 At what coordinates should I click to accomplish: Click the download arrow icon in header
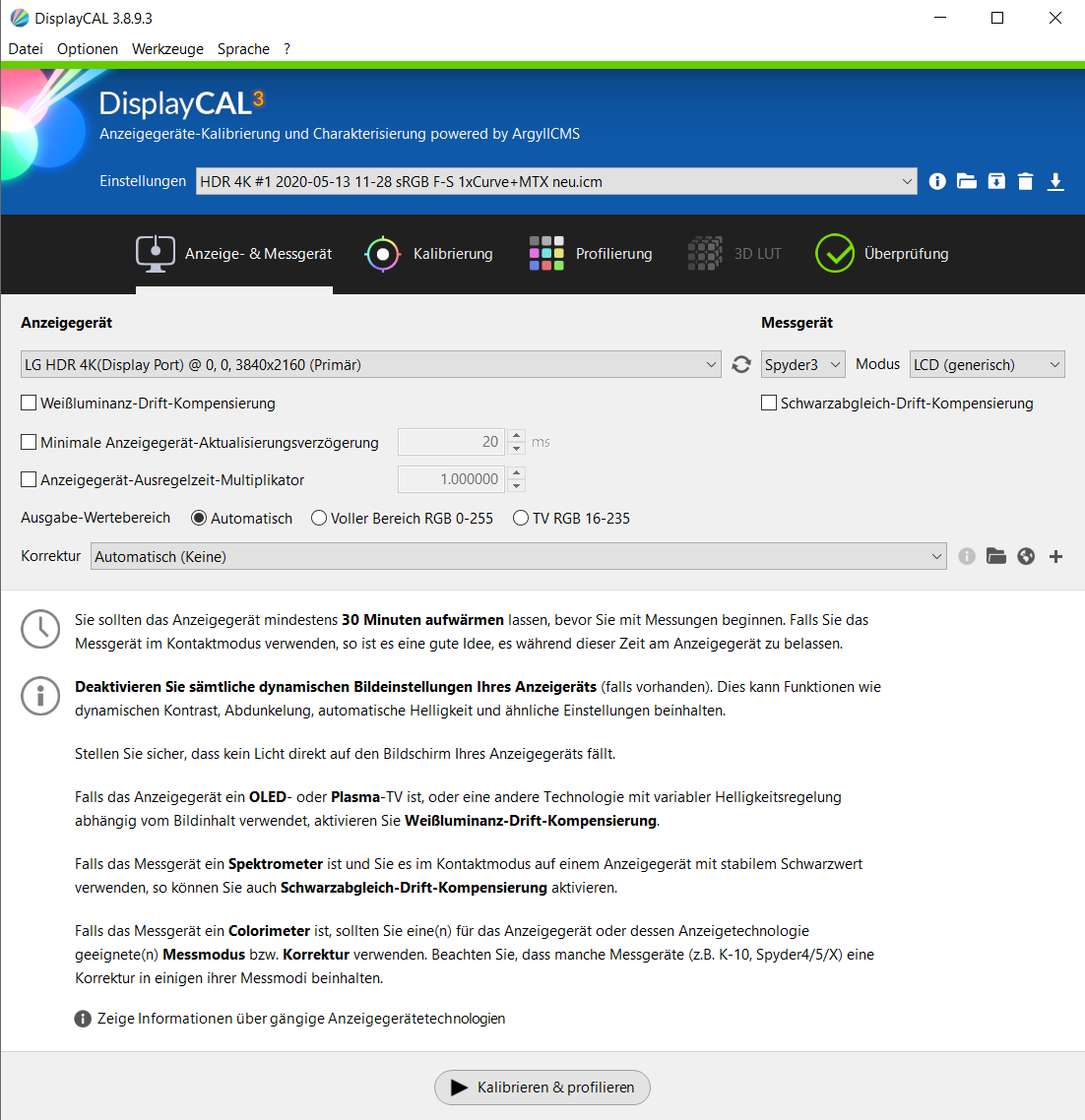[1055, 181]
